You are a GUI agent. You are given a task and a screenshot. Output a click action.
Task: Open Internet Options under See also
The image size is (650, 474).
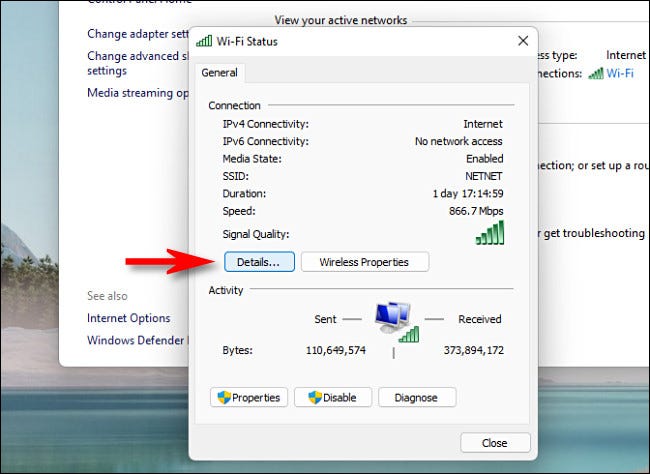coord(128,318)
